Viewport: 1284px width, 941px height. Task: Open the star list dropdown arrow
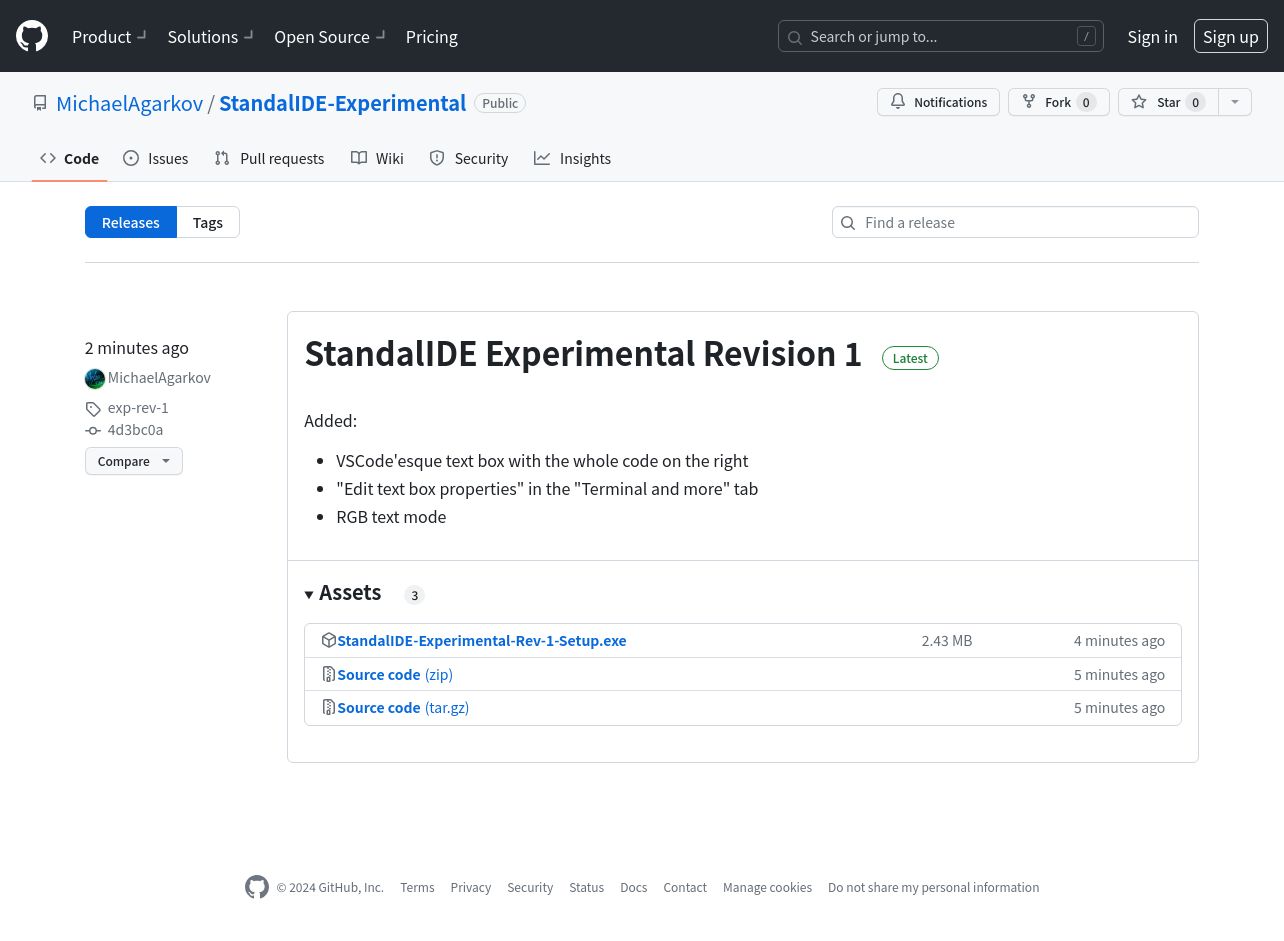tap(1235, 102)
